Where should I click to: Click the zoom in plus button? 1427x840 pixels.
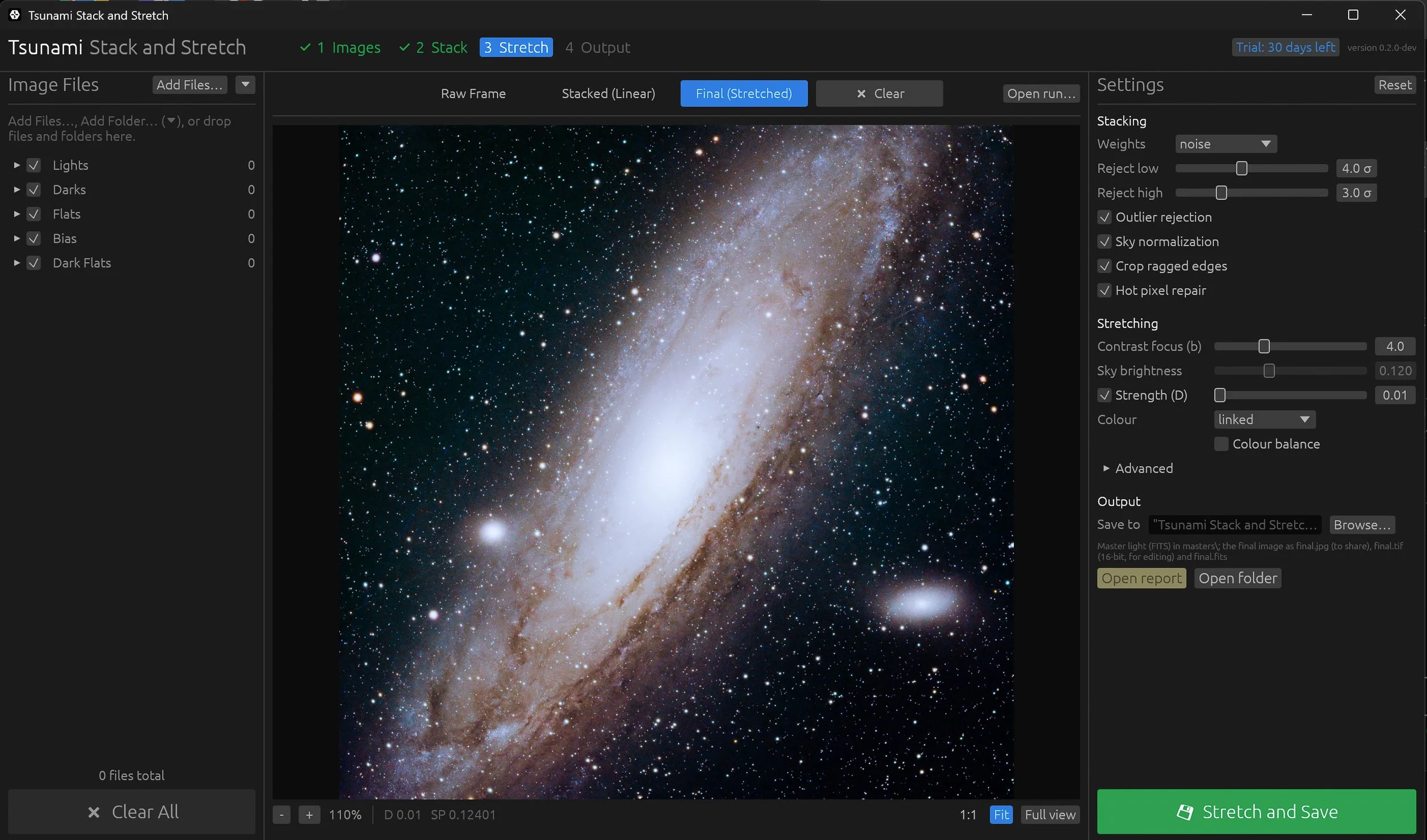[x=309, y=815]
